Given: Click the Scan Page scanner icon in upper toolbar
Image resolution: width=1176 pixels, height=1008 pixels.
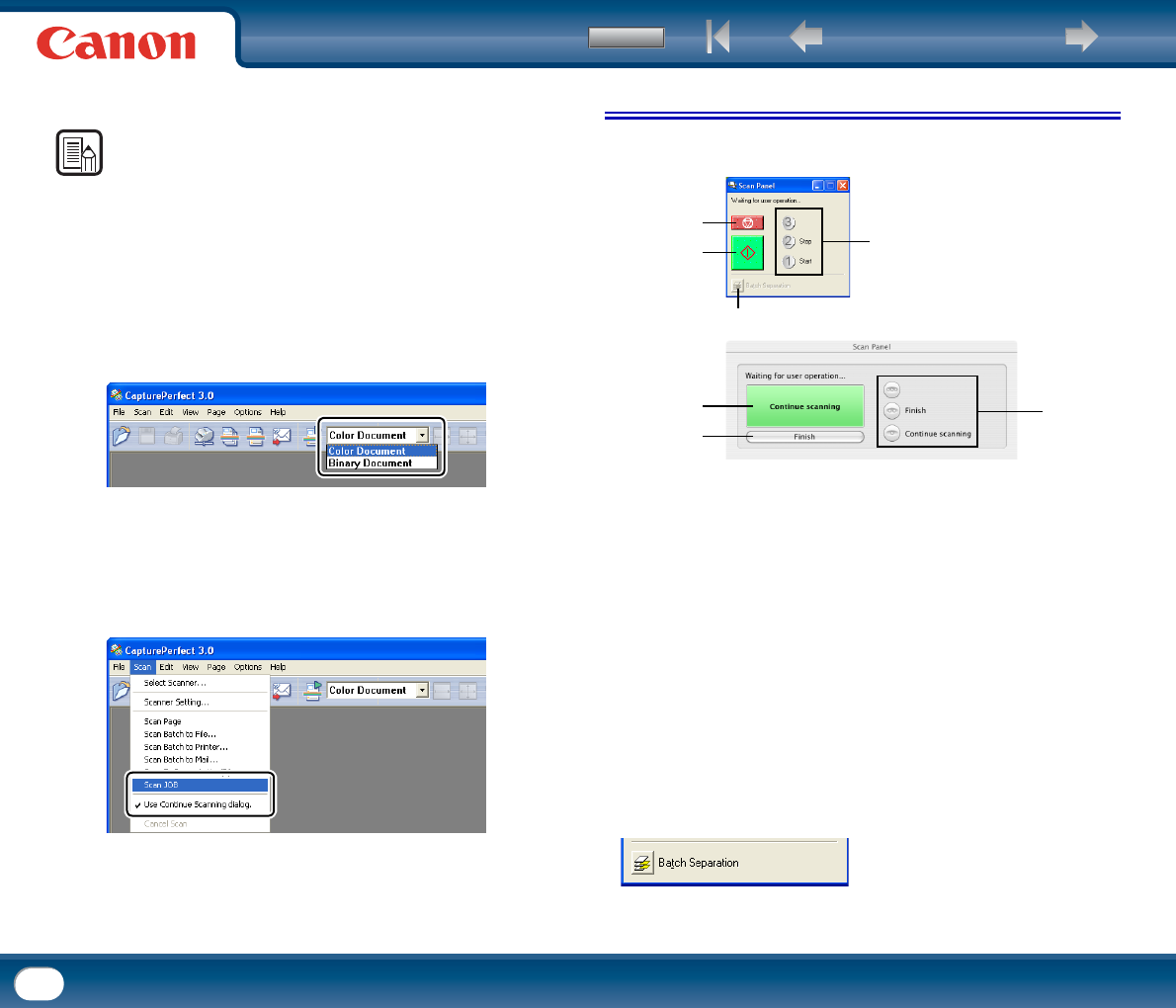Looking at the screenshot, I should pyautogui.click(x=204, y=436).
